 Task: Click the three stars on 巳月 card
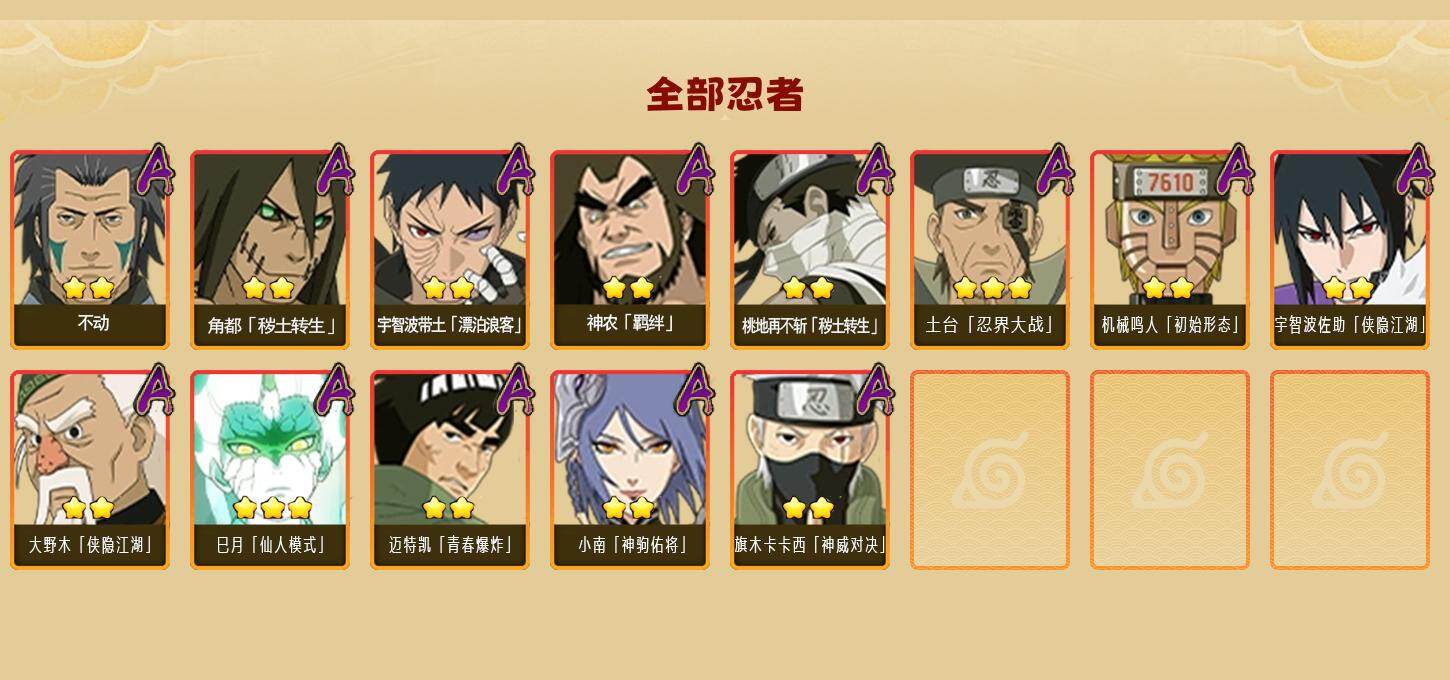pos(272,509)
